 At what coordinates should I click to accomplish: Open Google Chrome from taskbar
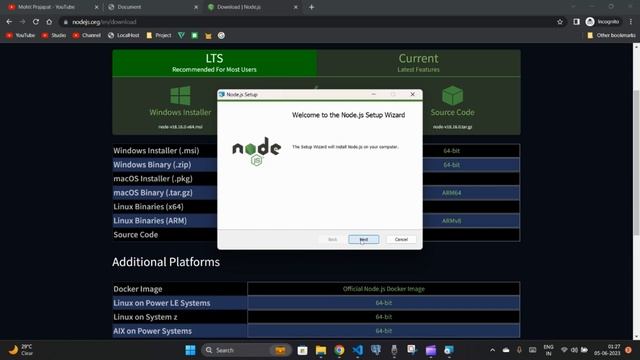click(x=339, y=350)
